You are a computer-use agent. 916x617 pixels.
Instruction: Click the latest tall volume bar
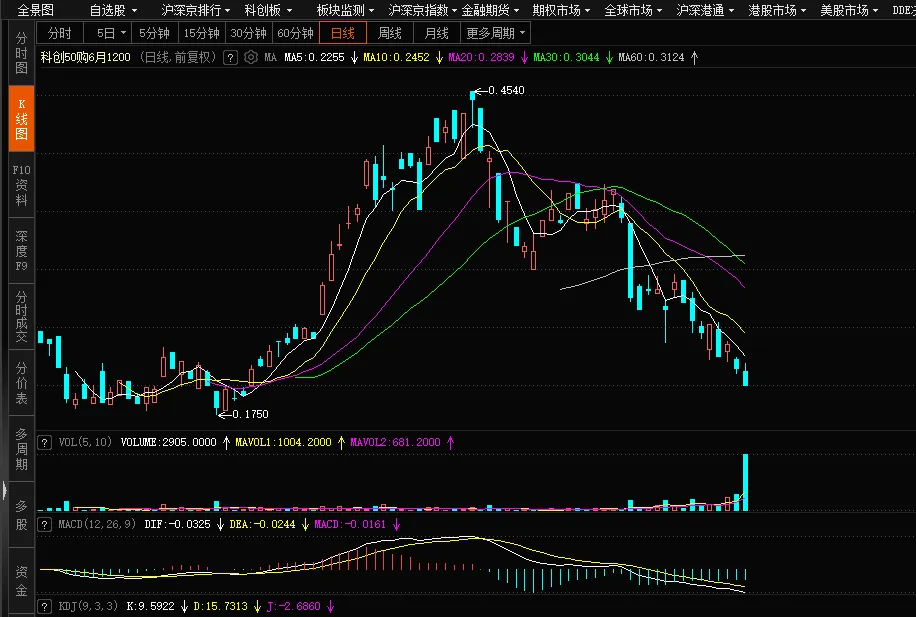[745, 483]
